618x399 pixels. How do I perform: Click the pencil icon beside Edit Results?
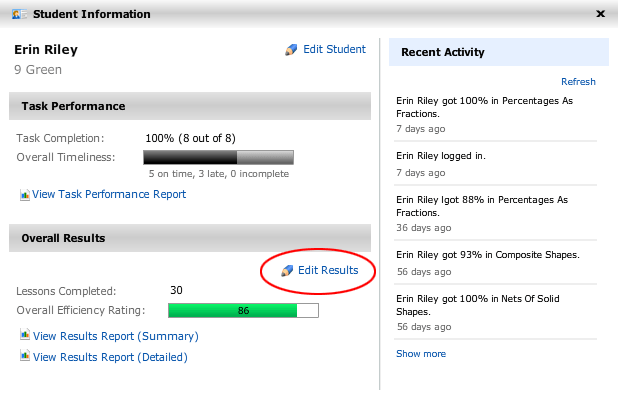[287, 270]
